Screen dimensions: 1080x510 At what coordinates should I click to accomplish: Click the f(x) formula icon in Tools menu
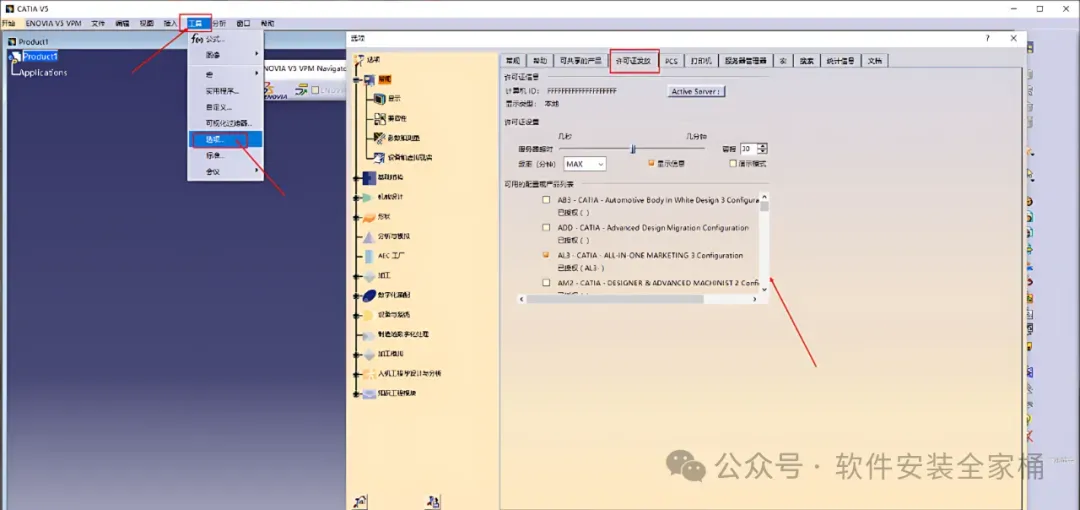click(196, 39)
